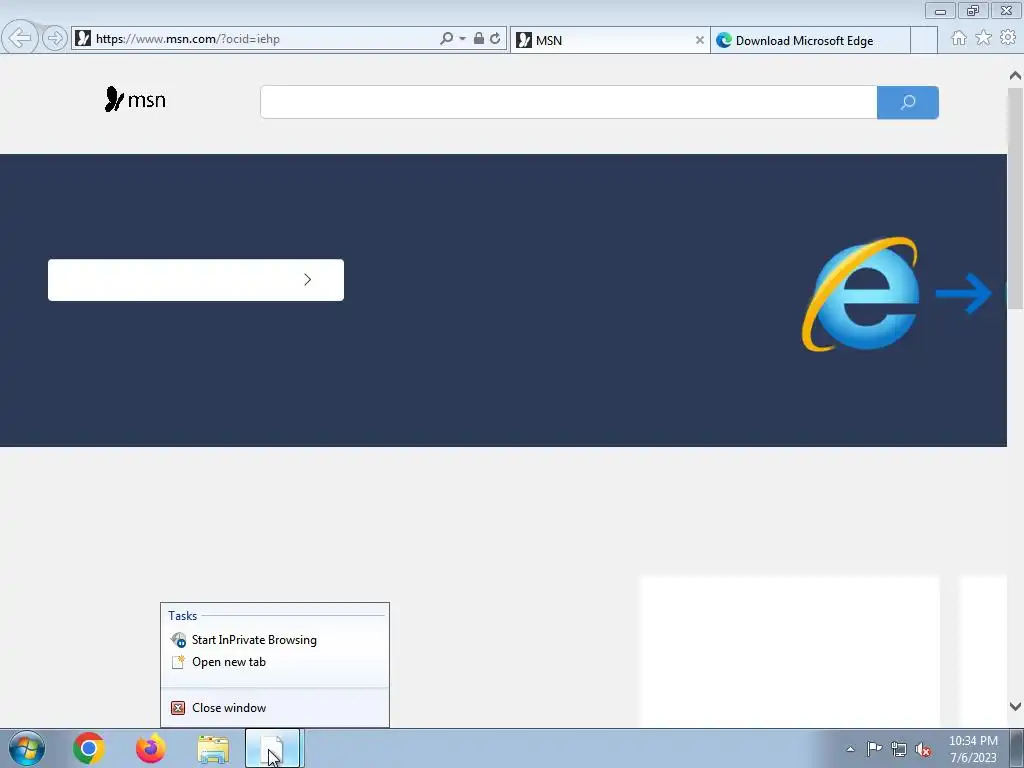Open a new blank tab button
Image resolution: width=1024 pixels, height=768 pixels.
(x=923, y=40)
